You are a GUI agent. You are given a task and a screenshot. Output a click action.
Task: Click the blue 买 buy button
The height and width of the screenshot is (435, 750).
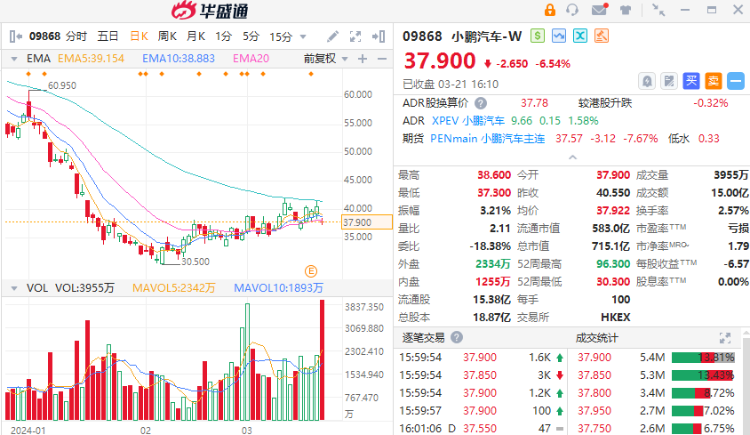691,81
